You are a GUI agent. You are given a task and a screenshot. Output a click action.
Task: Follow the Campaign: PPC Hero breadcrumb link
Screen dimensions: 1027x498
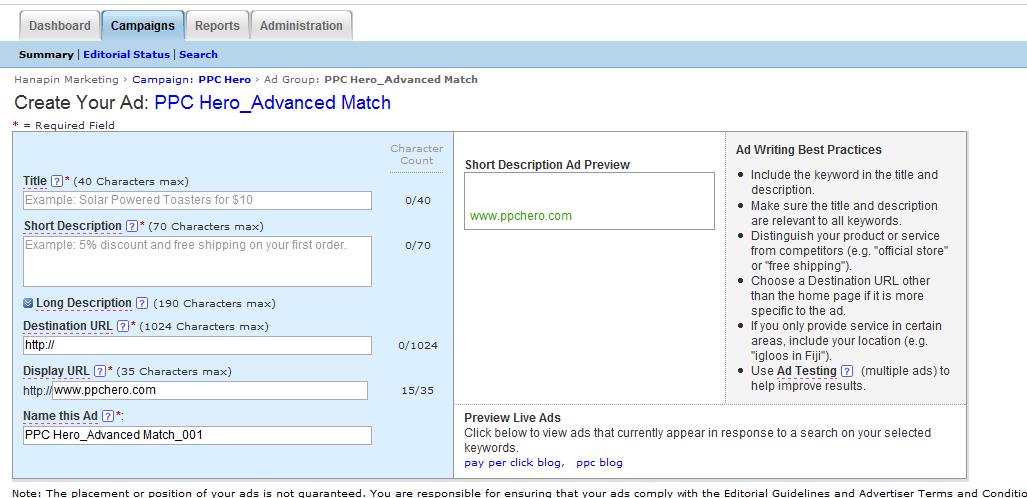coord(191,79)
